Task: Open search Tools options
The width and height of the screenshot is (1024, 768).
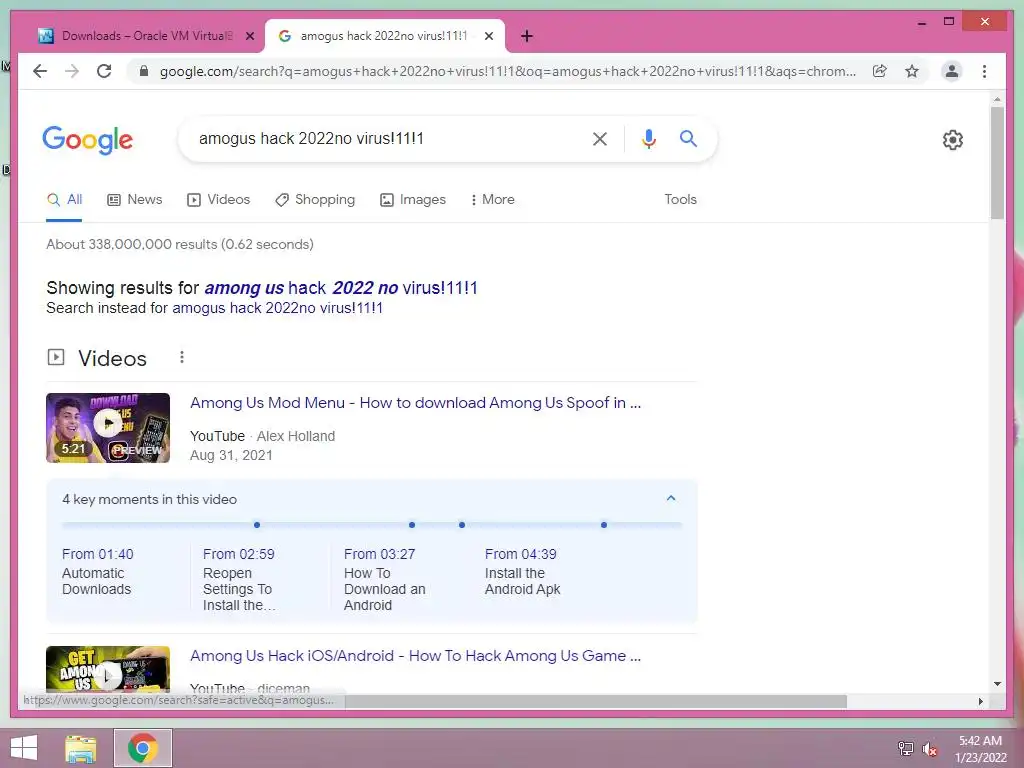Action: pyautogui.click(x=680, y=200)
